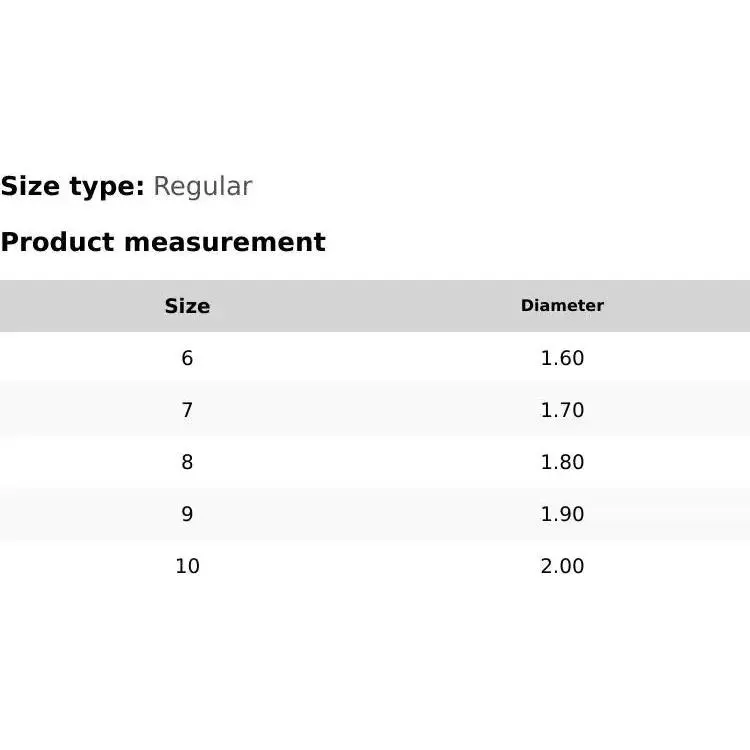
Task: Click the Size column header
Action: click(x=187, y=306)
